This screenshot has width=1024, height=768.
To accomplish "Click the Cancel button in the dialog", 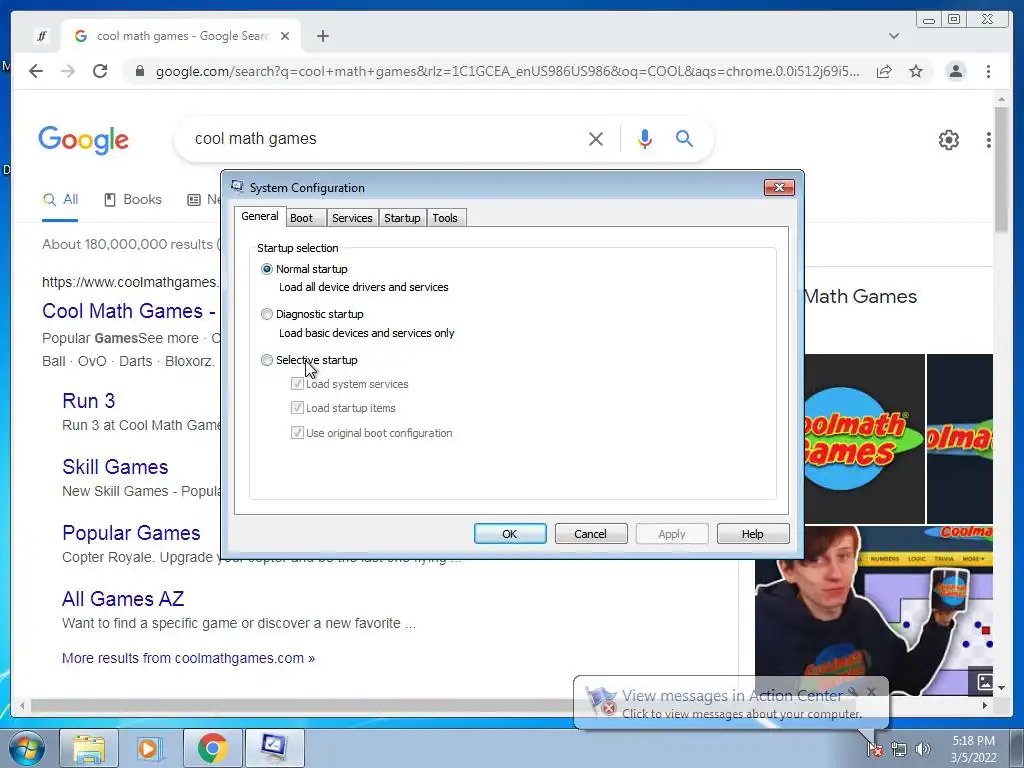I will [x=591, y=534].
